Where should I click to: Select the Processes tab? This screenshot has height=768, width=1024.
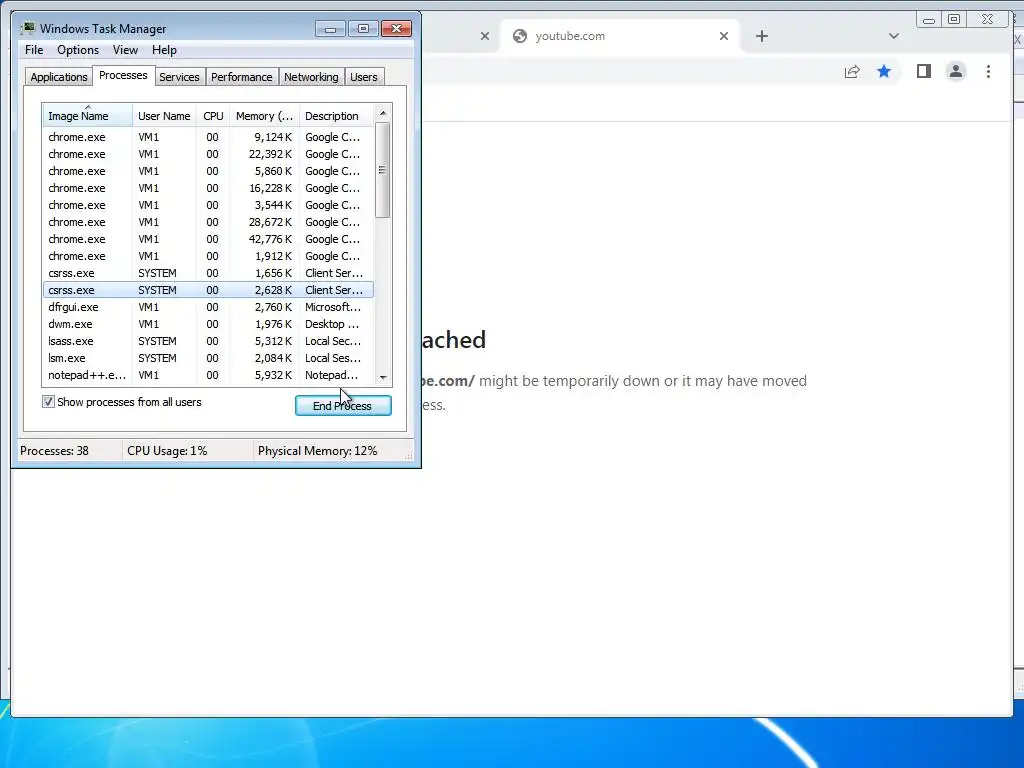[x=123, y=75]
